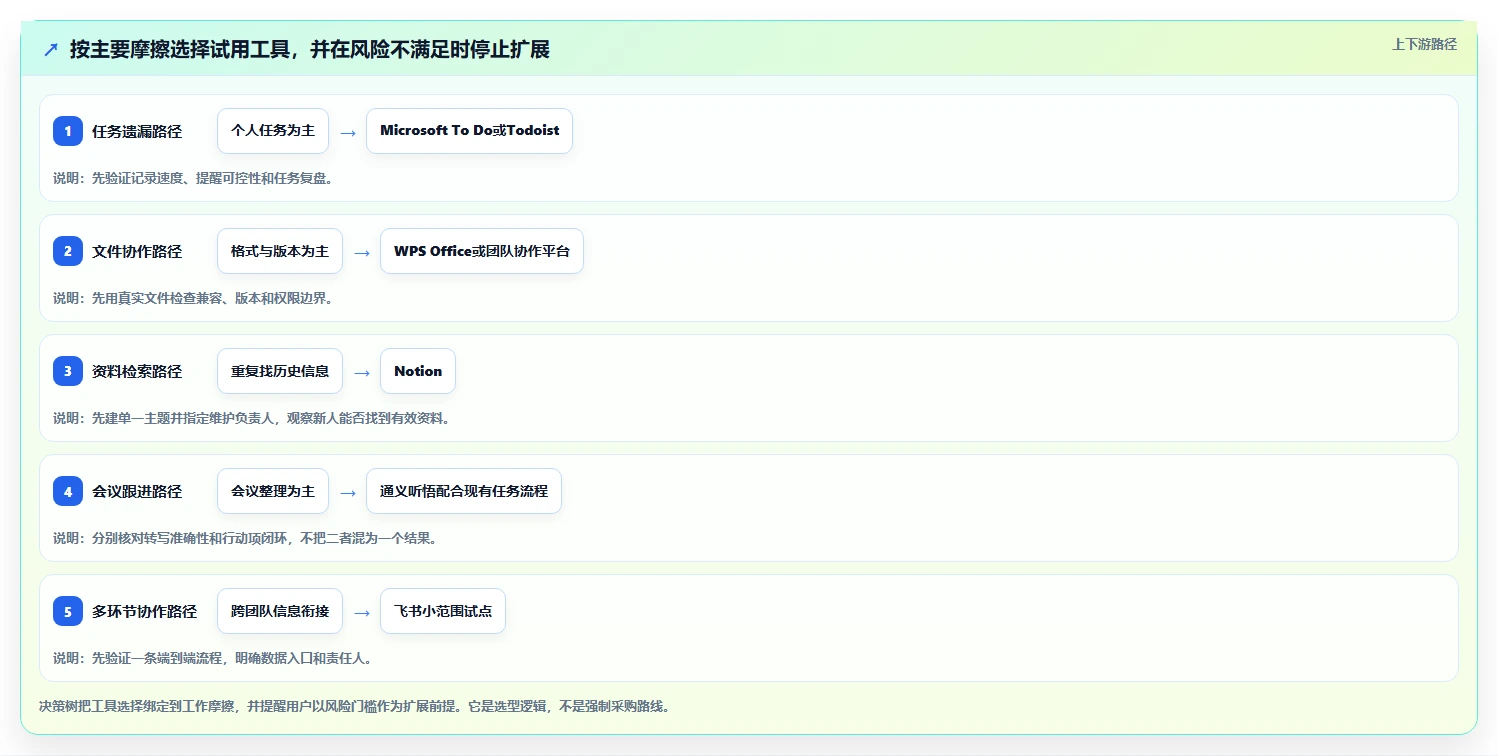1498x756 pixels.
Task: Select the 会议整理为主 chip
Action: pyautogui.click(x=273, y=491)
